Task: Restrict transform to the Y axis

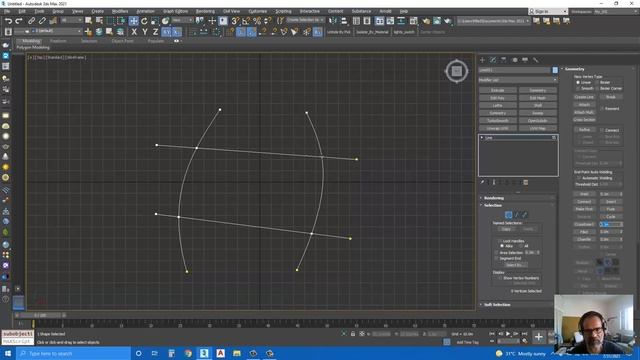Action: tap(144, 32)
